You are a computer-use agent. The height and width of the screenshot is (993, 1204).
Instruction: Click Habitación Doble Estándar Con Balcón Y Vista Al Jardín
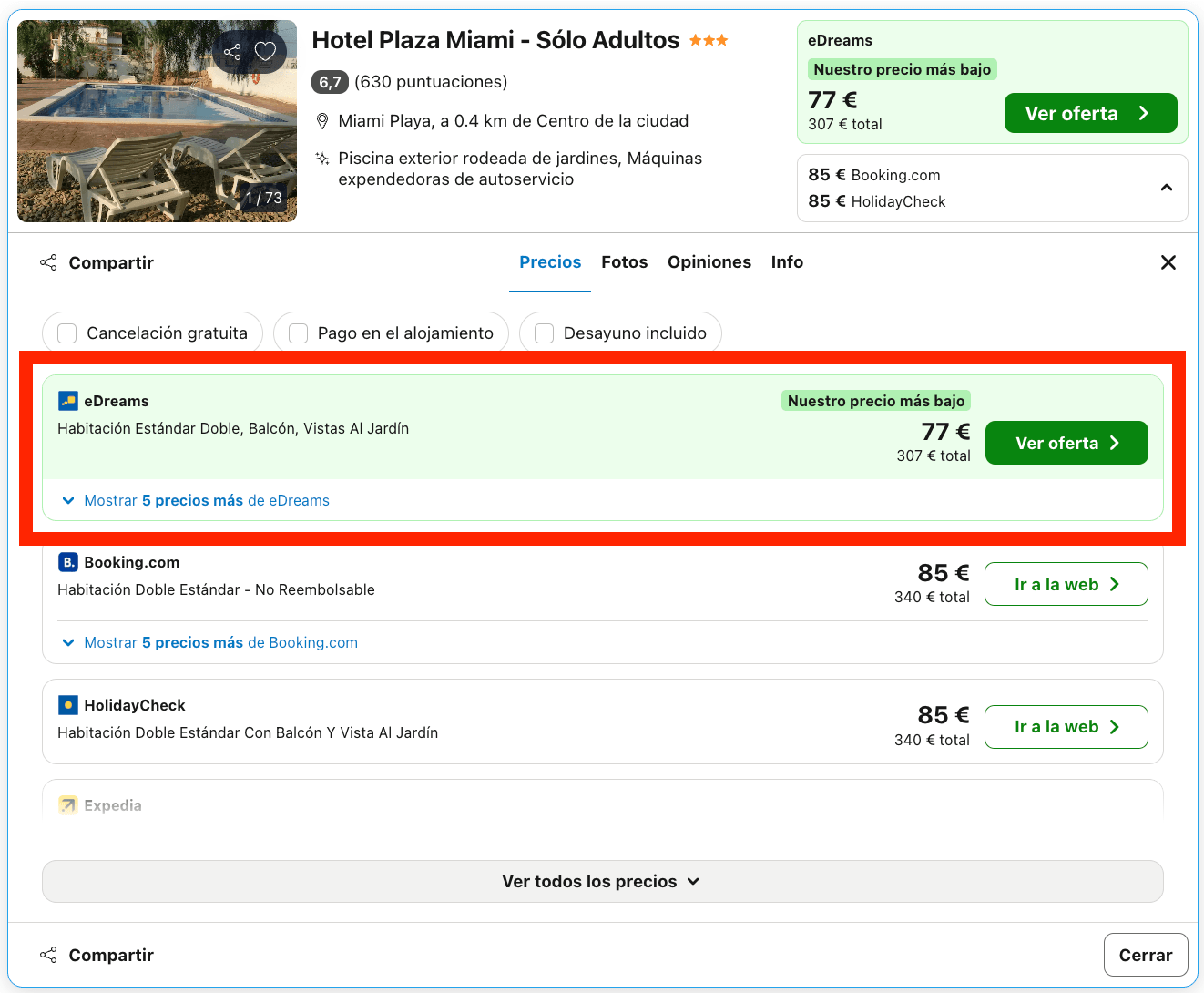pyautogui.click(x=248, y=732)
